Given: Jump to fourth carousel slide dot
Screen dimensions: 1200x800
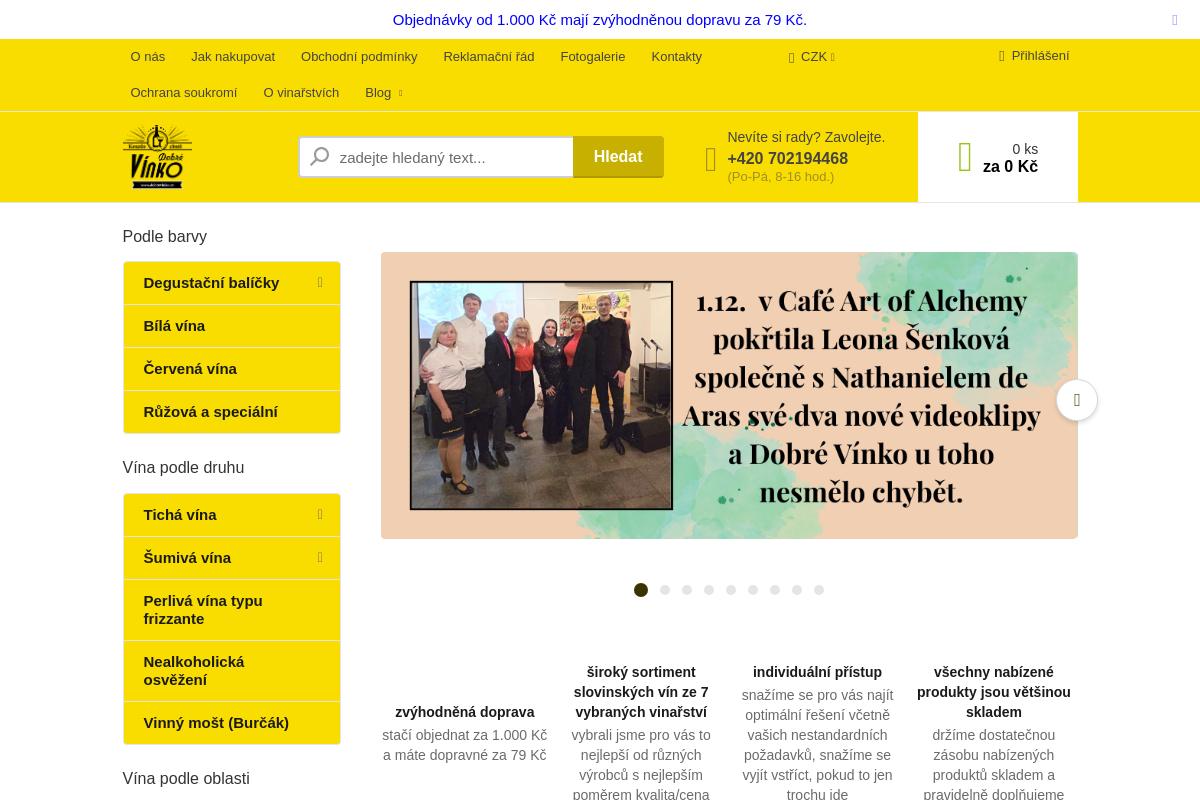Looking at the screenshot, I should [709, 590].
